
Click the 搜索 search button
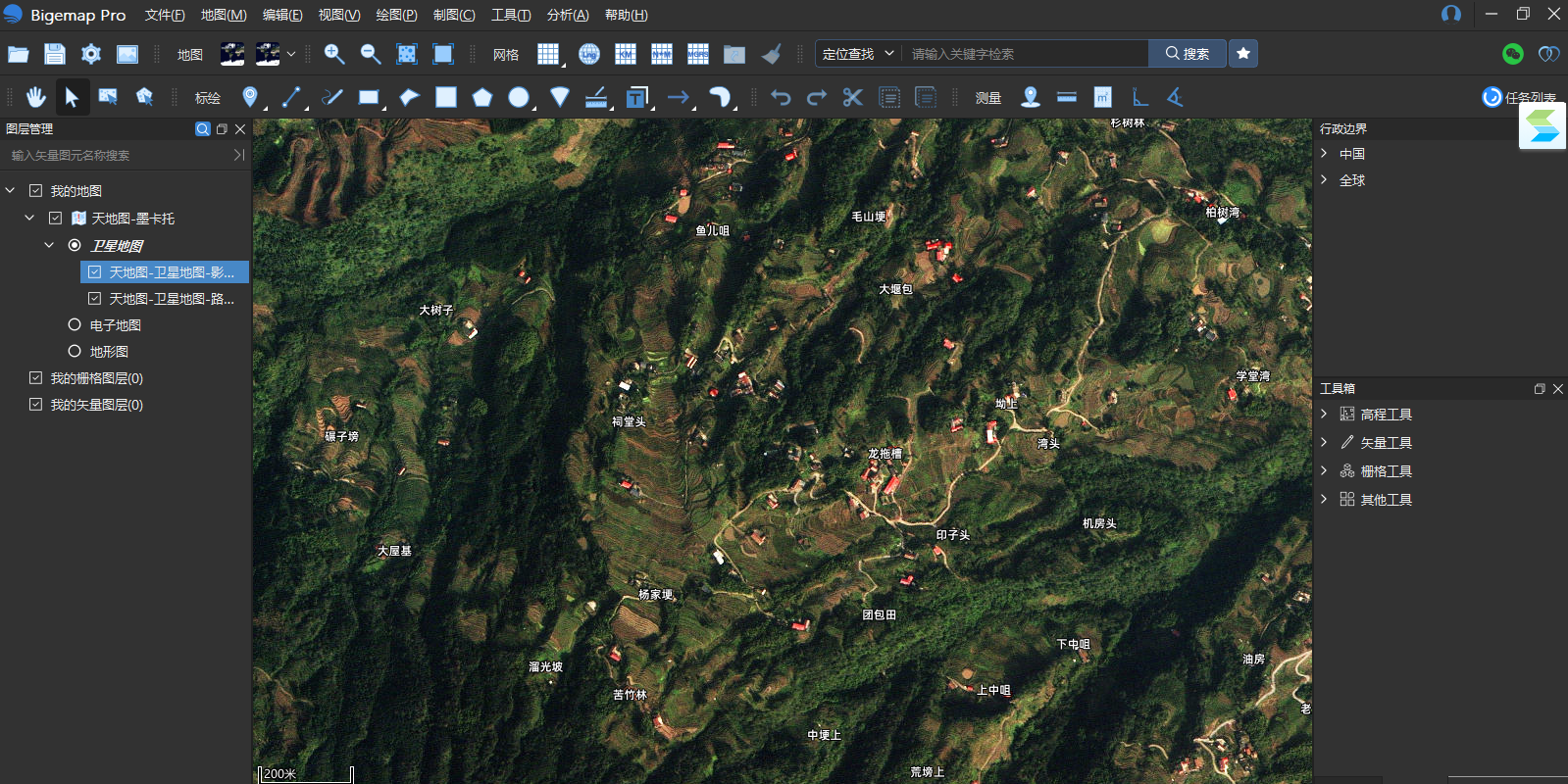(x=1188, y=54)
